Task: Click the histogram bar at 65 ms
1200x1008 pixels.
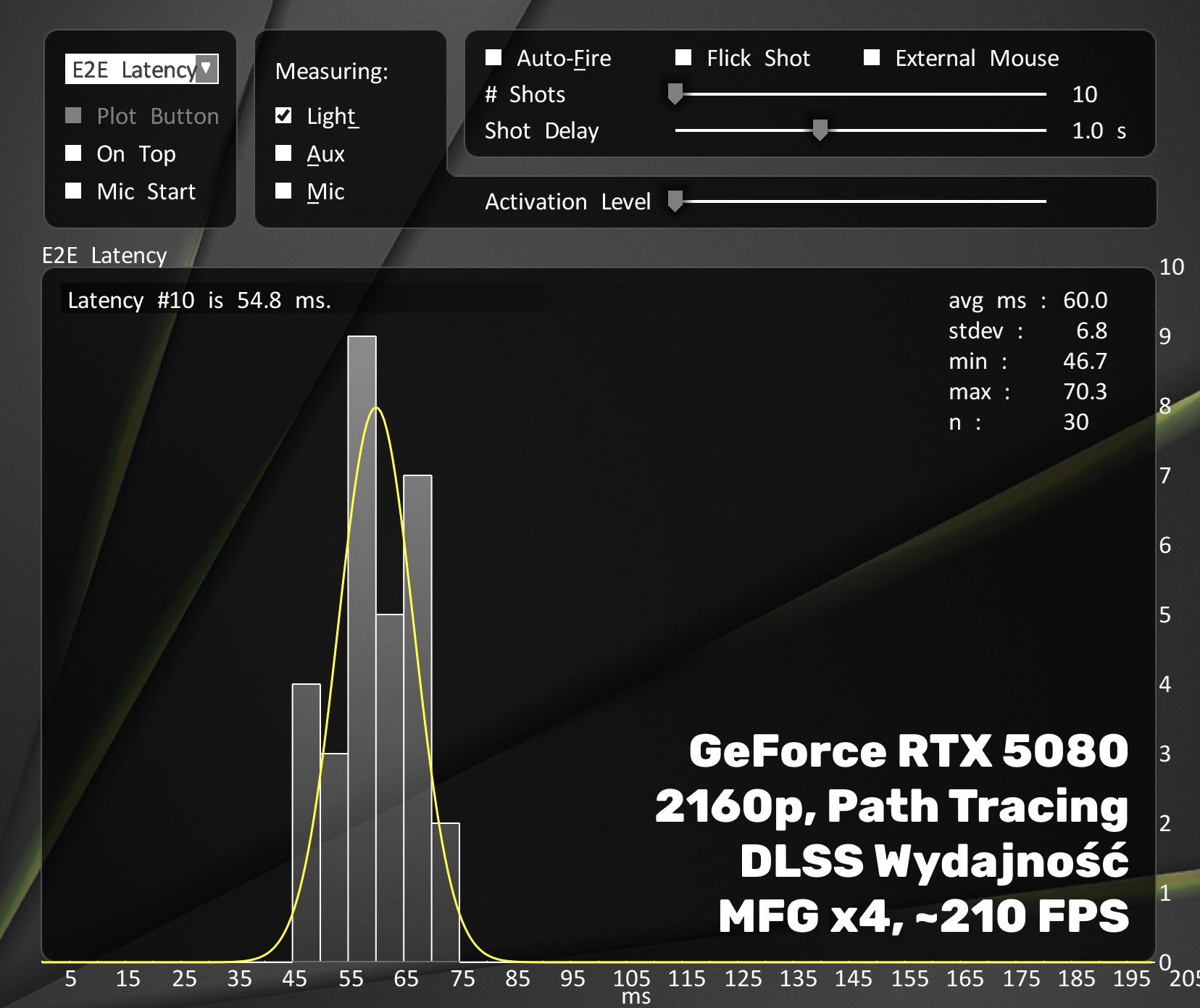Action: click(417, 719)
